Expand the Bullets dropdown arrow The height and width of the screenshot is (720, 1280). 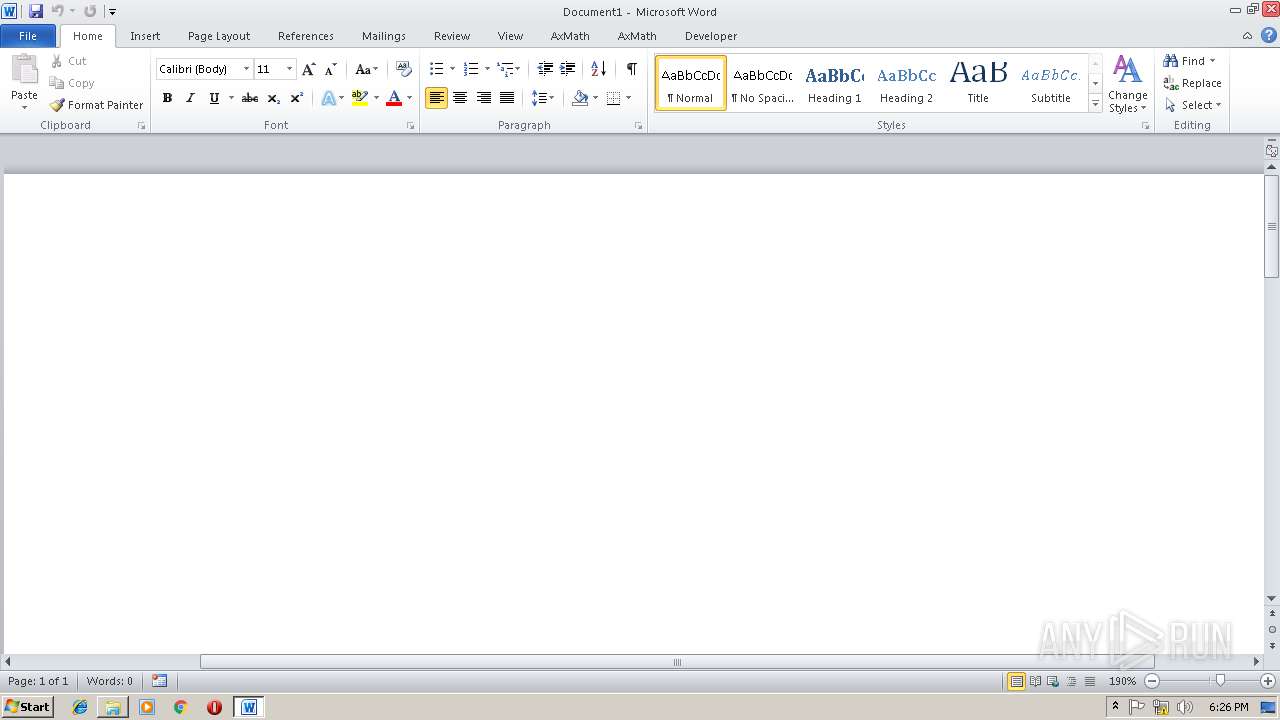[x=452, y=69]
